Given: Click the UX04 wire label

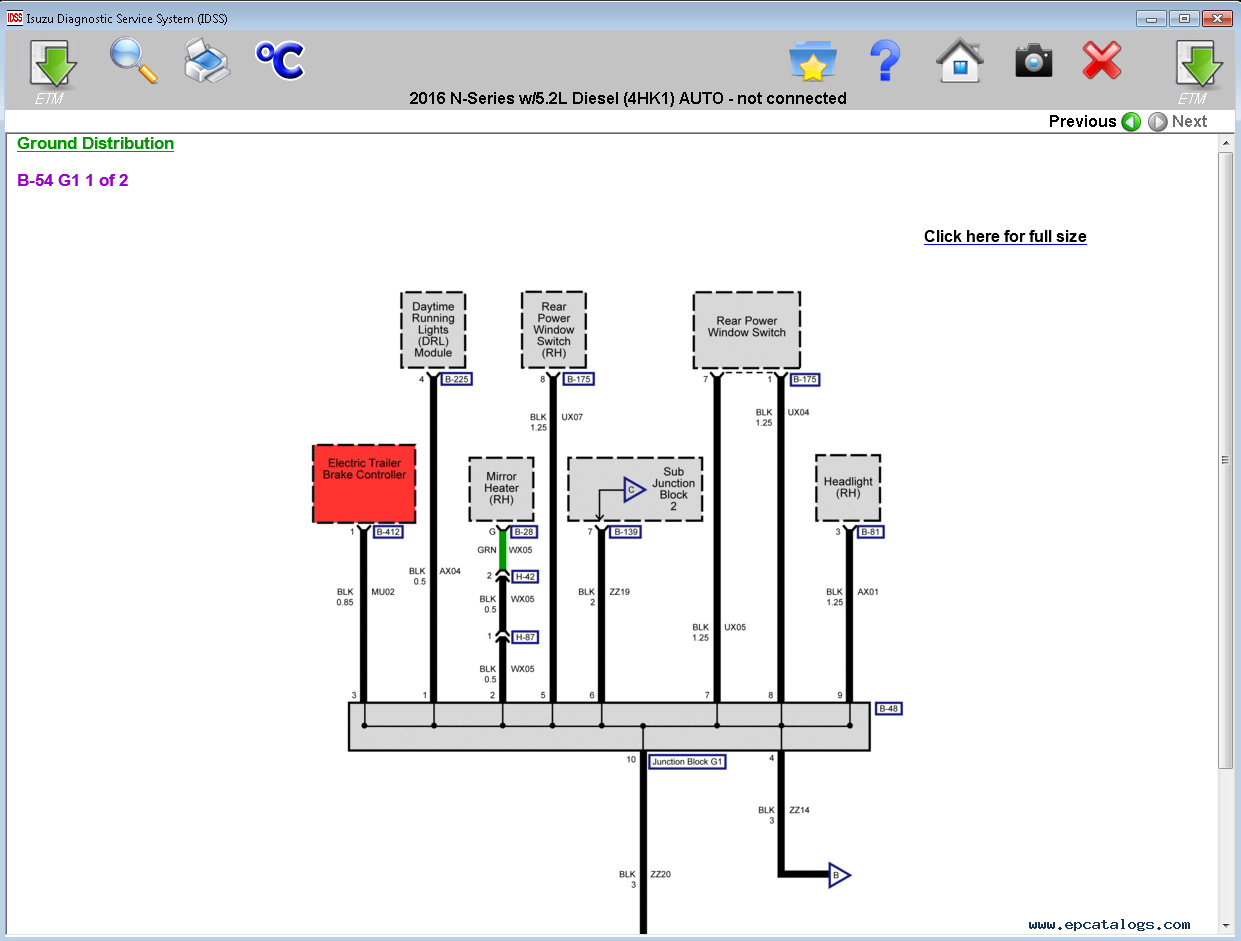Looking at the screenshot, I should (798, 412).
